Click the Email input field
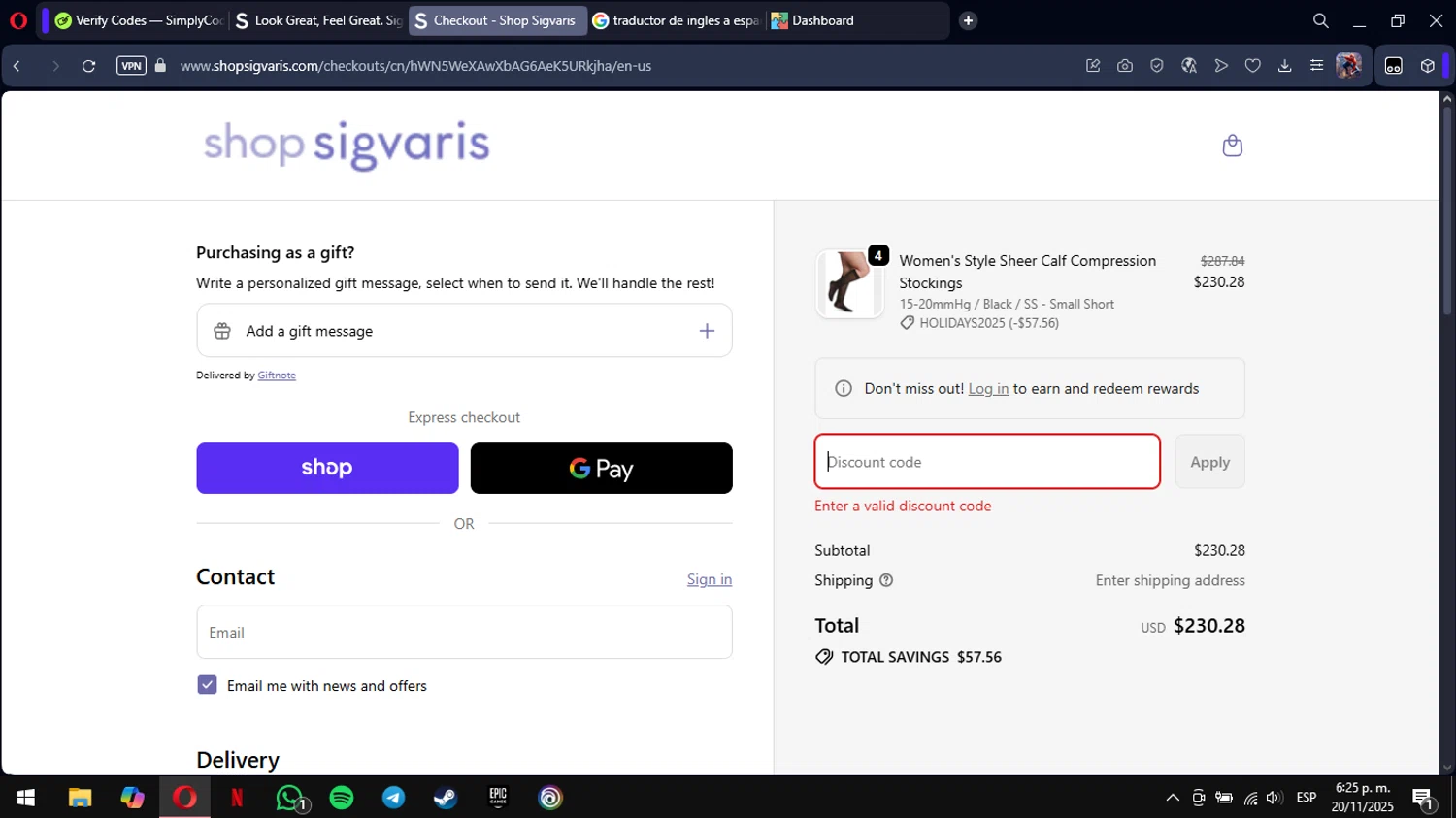 tap(464, 632)
